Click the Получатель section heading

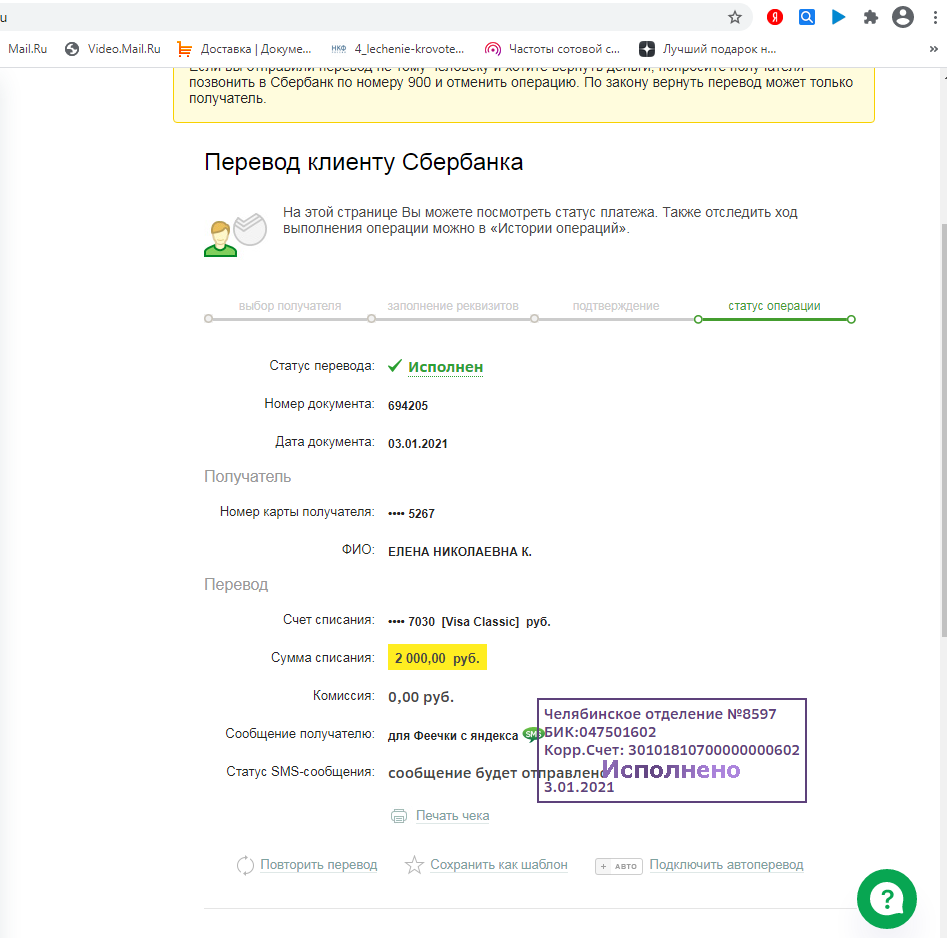click(247, 477)
